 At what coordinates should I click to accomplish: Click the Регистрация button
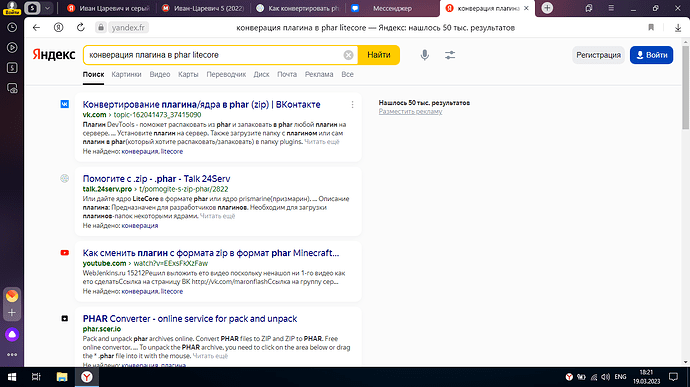pos(598,55)
